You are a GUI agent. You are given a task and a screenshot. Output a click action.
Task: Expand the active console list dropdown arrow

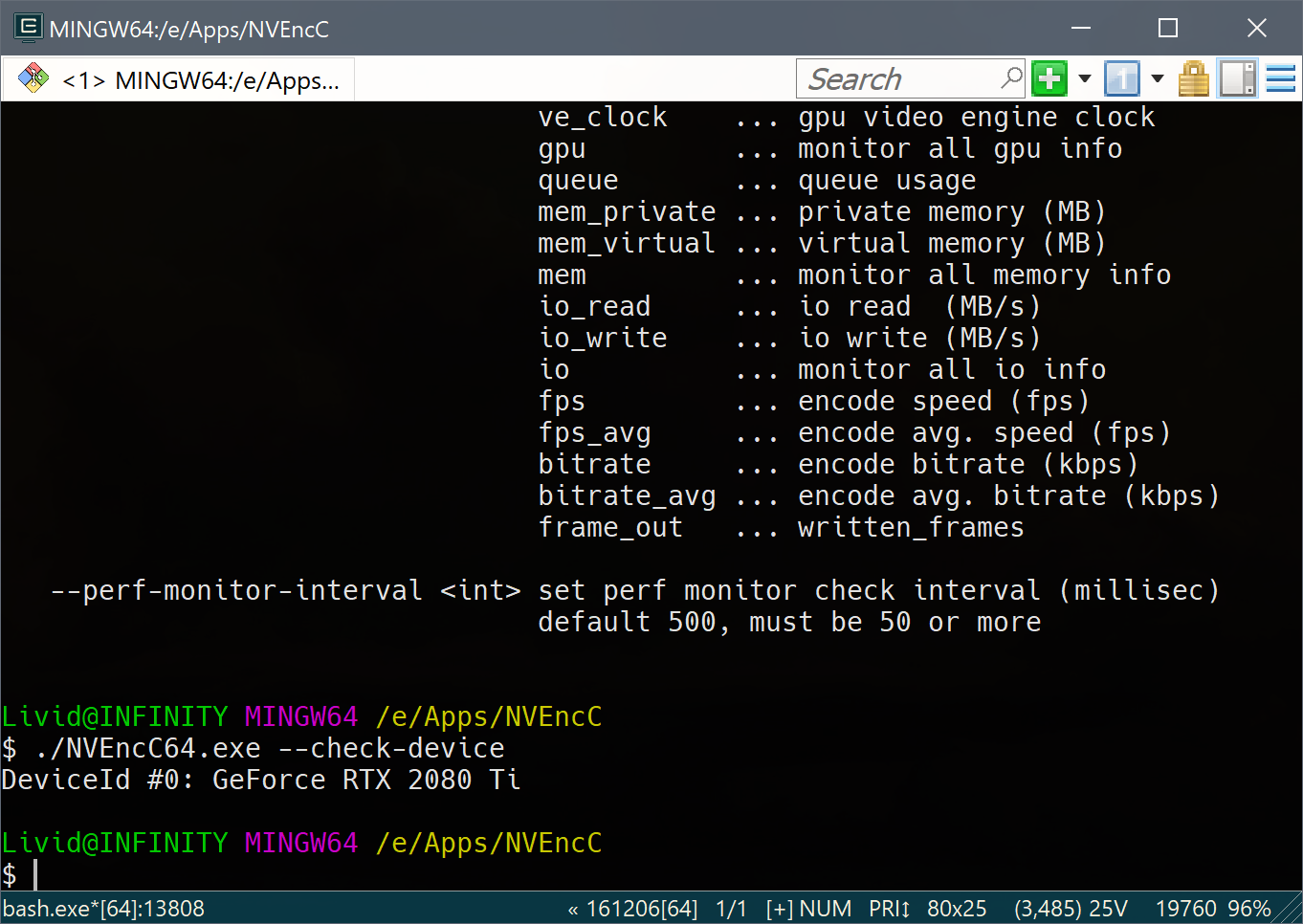[x=1157, y=78]
